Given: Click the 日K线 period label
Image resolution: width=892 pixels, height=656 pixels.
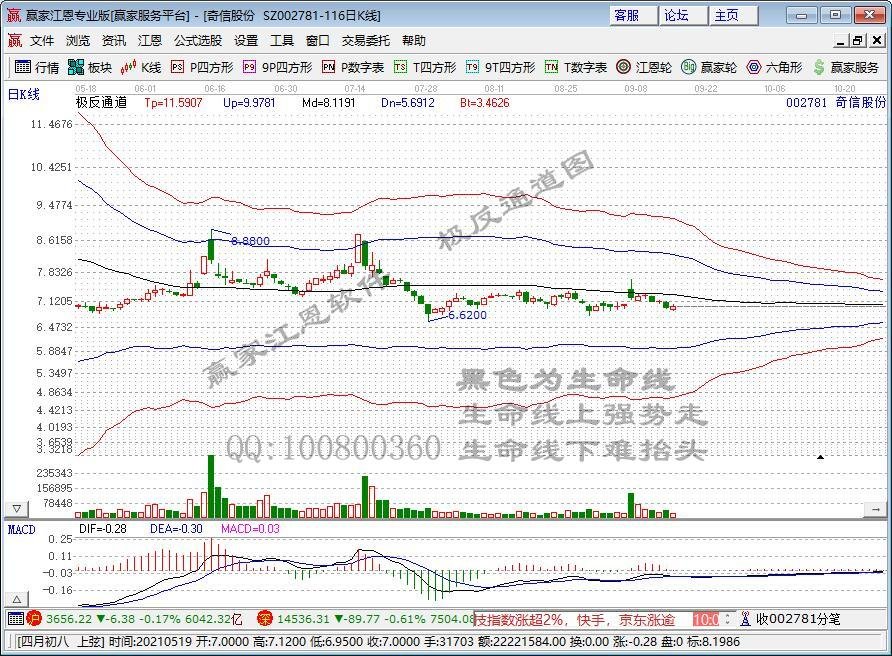Looking at the screenshot, I should [x=23, y=94].
